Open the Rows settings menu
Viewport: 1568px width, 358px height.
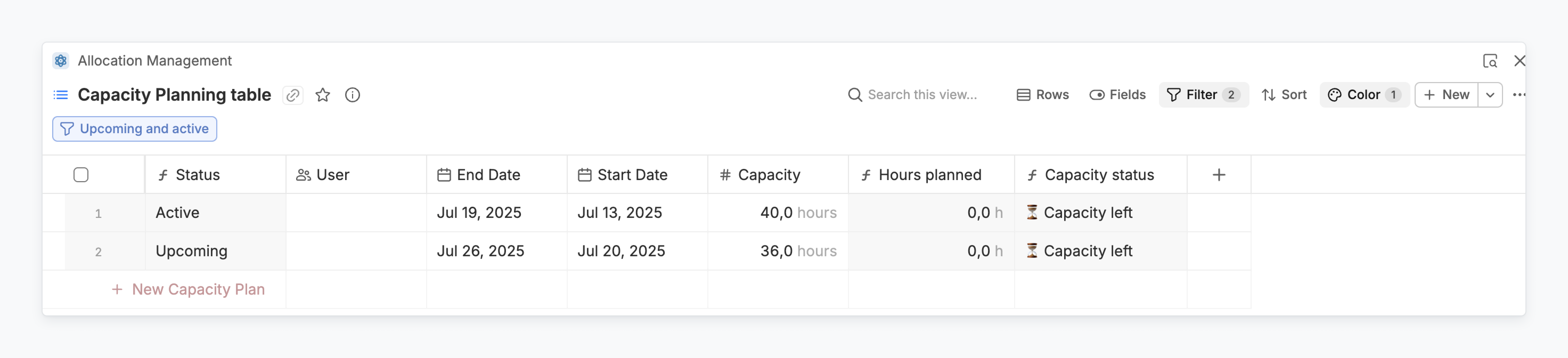click(x=1043, y=95)
